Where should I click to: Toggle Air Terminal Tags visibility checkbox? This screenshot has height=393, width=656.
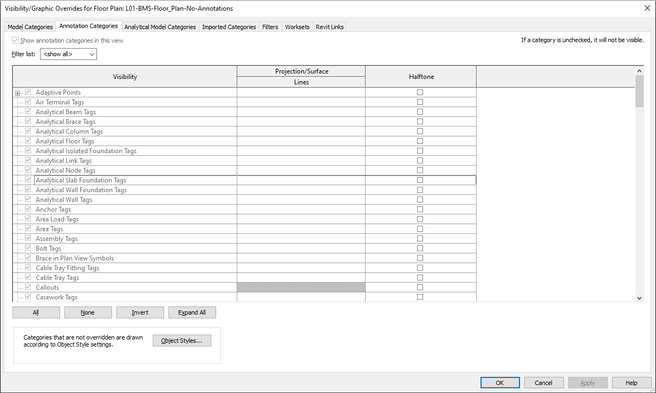click(x=28, y=102)
